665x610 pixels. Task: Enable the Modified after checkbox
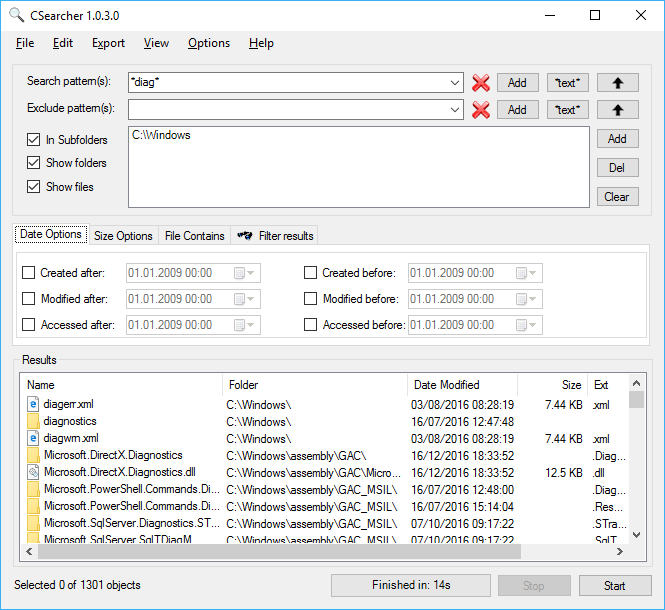pos(28,299)
